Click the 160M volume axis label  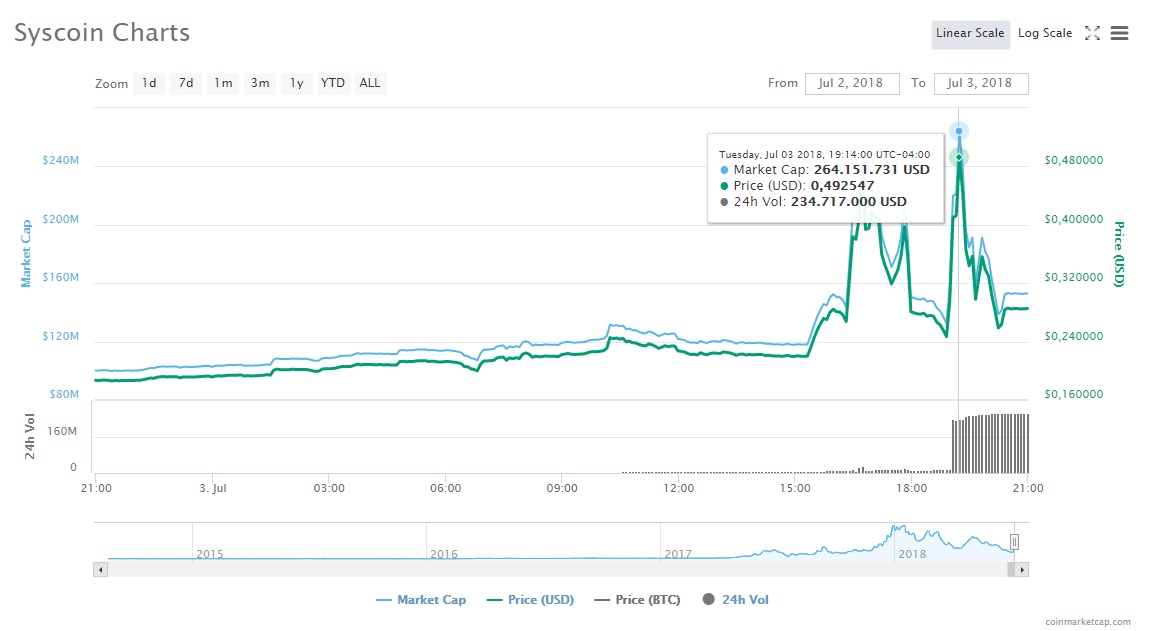pos(62,431)
